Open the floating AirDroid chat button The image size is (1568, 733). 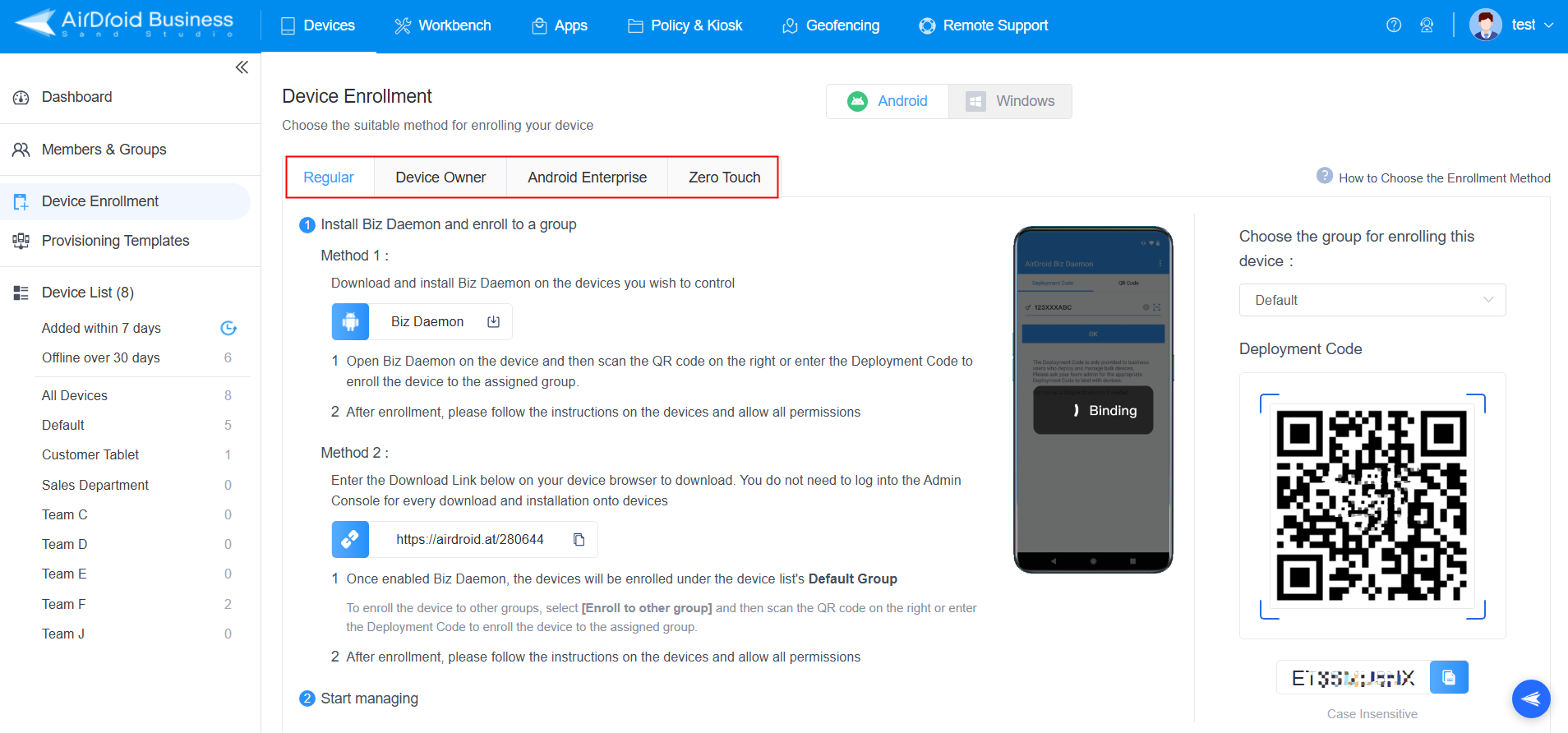(1531, 699)
